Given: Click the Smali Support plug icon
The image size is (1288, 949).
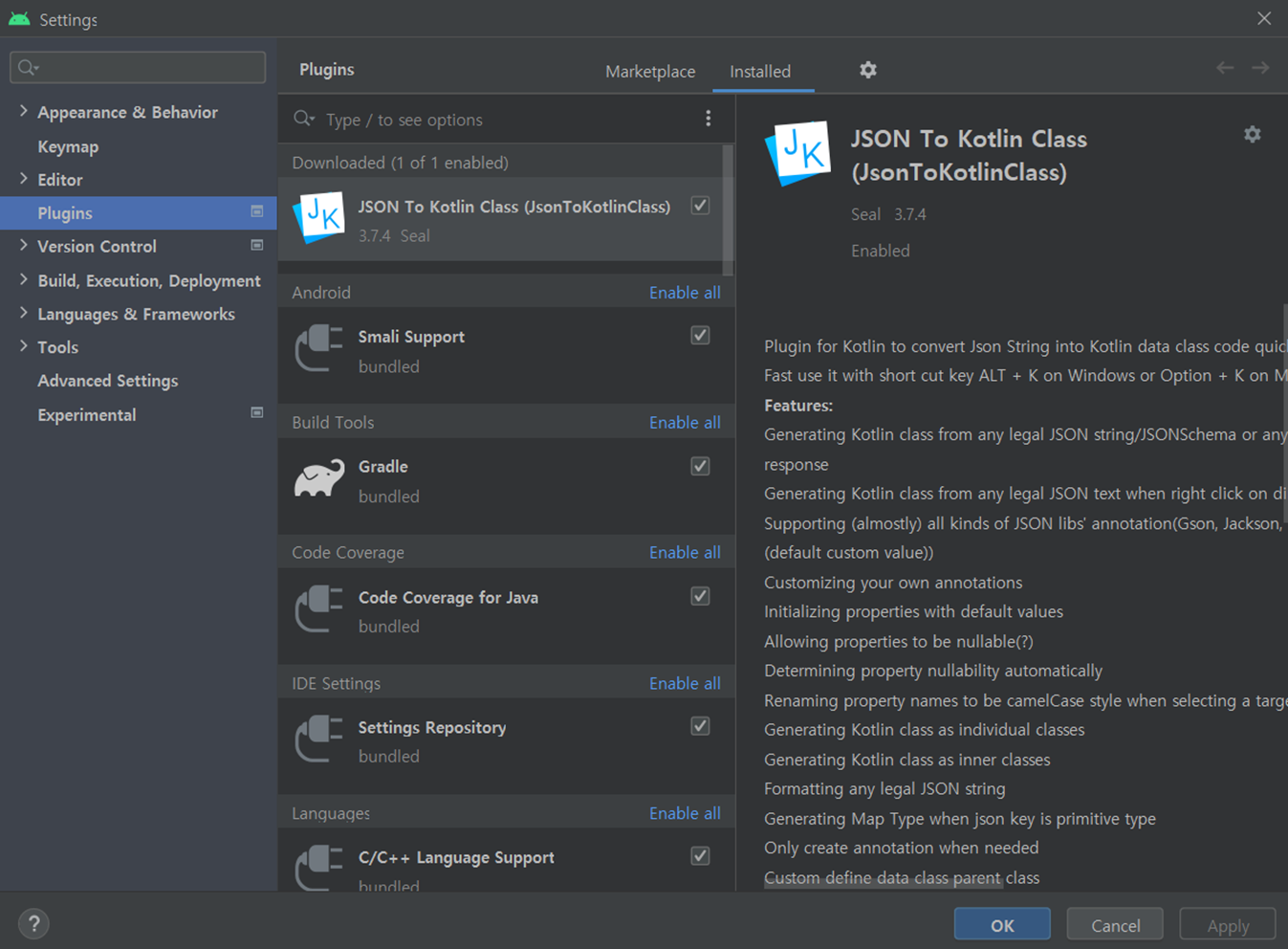Looking at the screenshot, I should (x=319, y=348).
